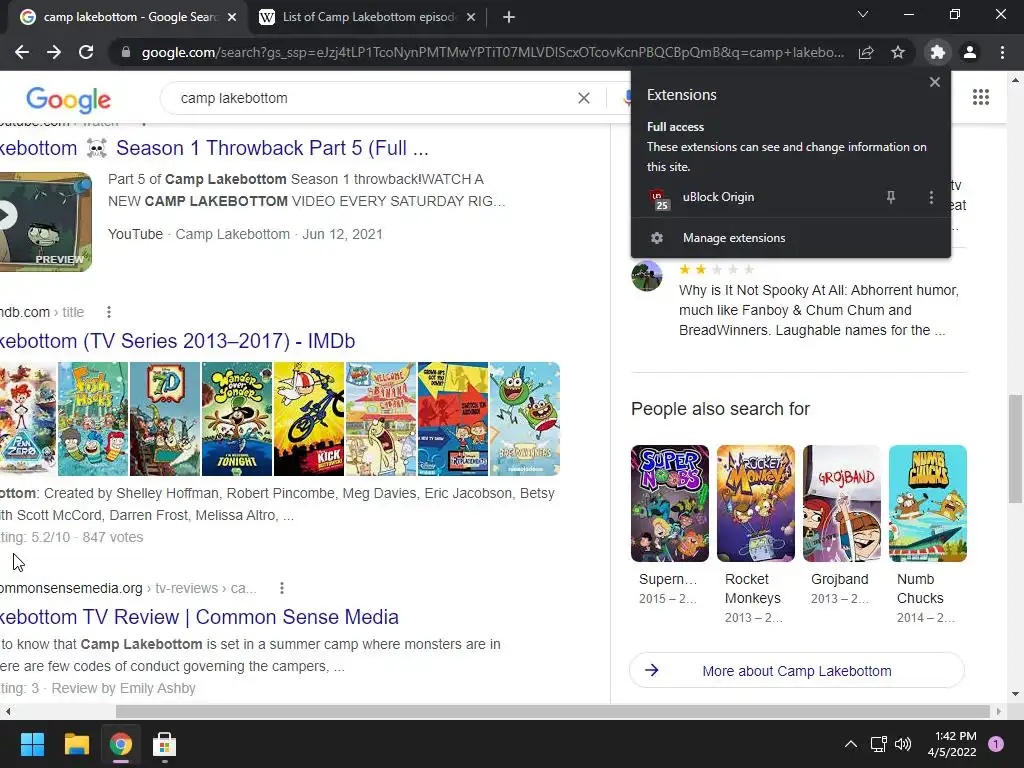
Task: Open Rocket Monkeys related search card
Action: tap(756, 534)
